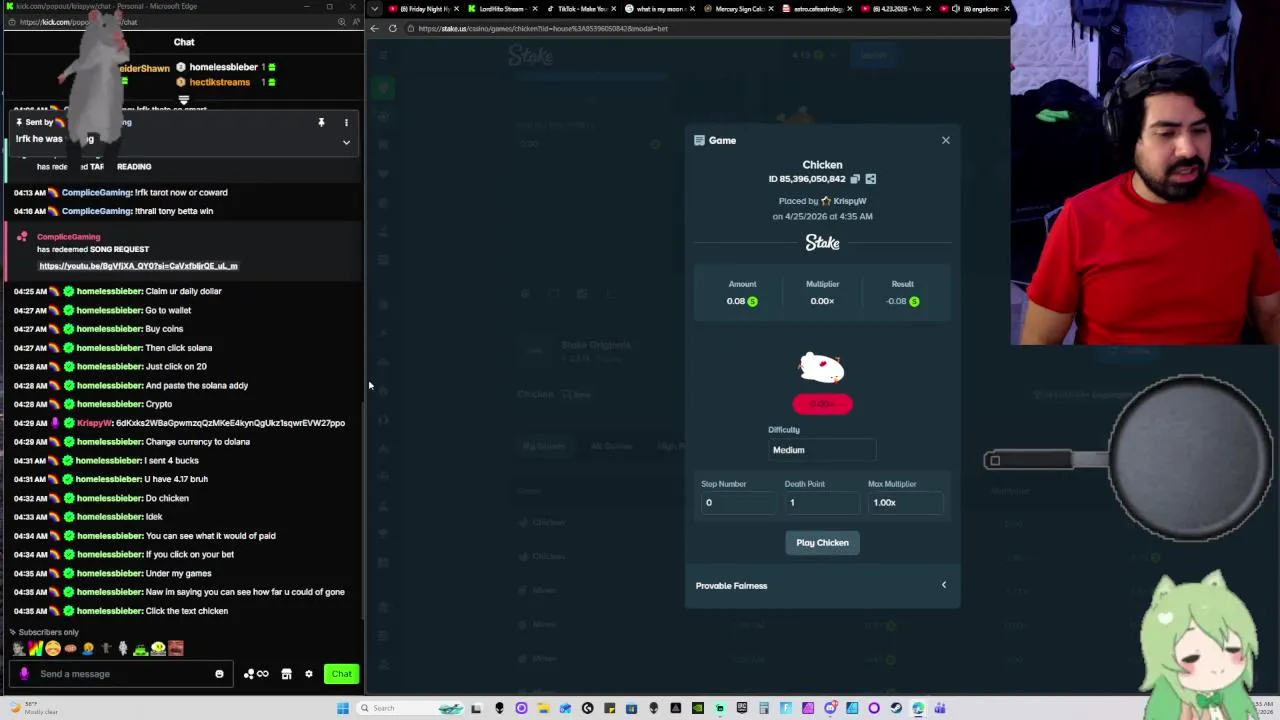Image resolution: width=1280 pixels, height=720 pixels.
Task: Open the chat settings gear
Action: coord(309,674)
